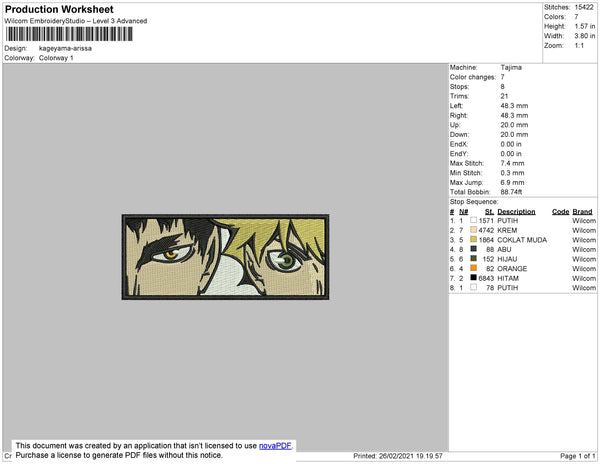Click the embroidery design preview image

tap(225, 257)
